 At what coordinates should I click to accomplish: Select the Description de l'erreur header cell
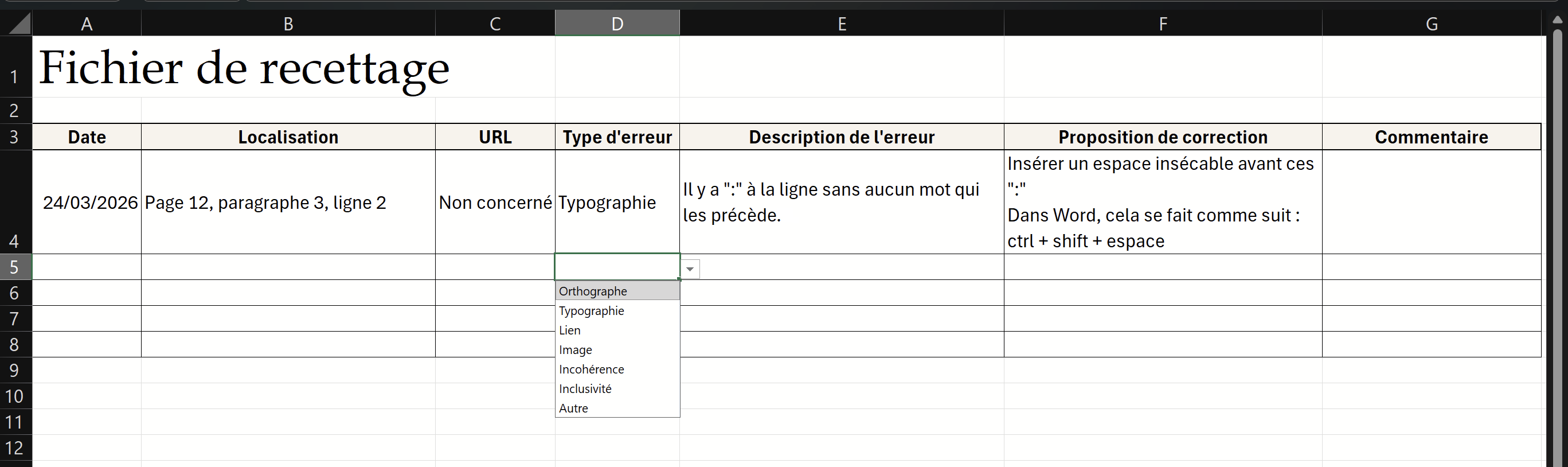(x=841, y=137)
